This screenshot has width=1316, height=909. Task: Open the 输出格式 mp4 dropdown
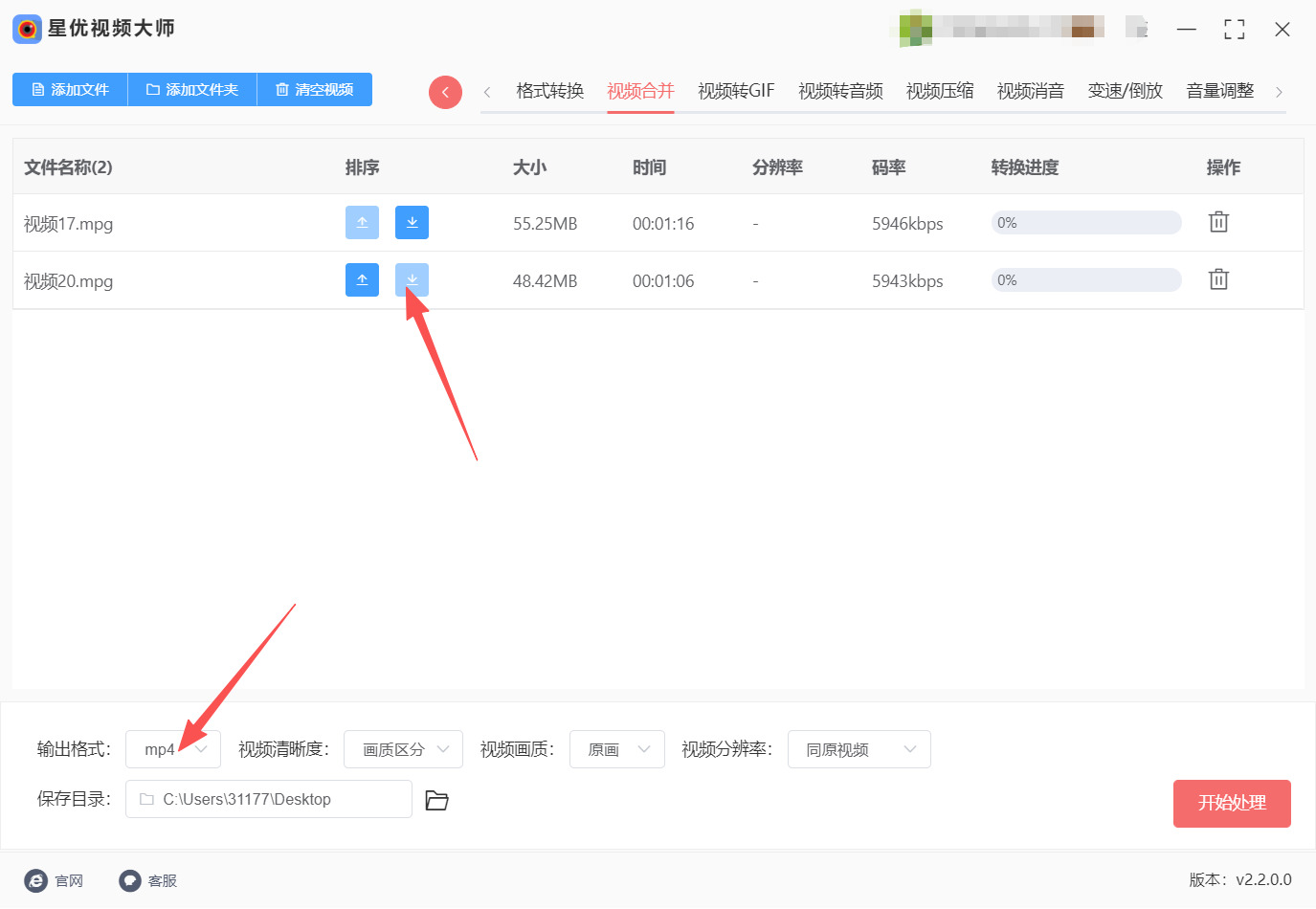tap(172, 749)
